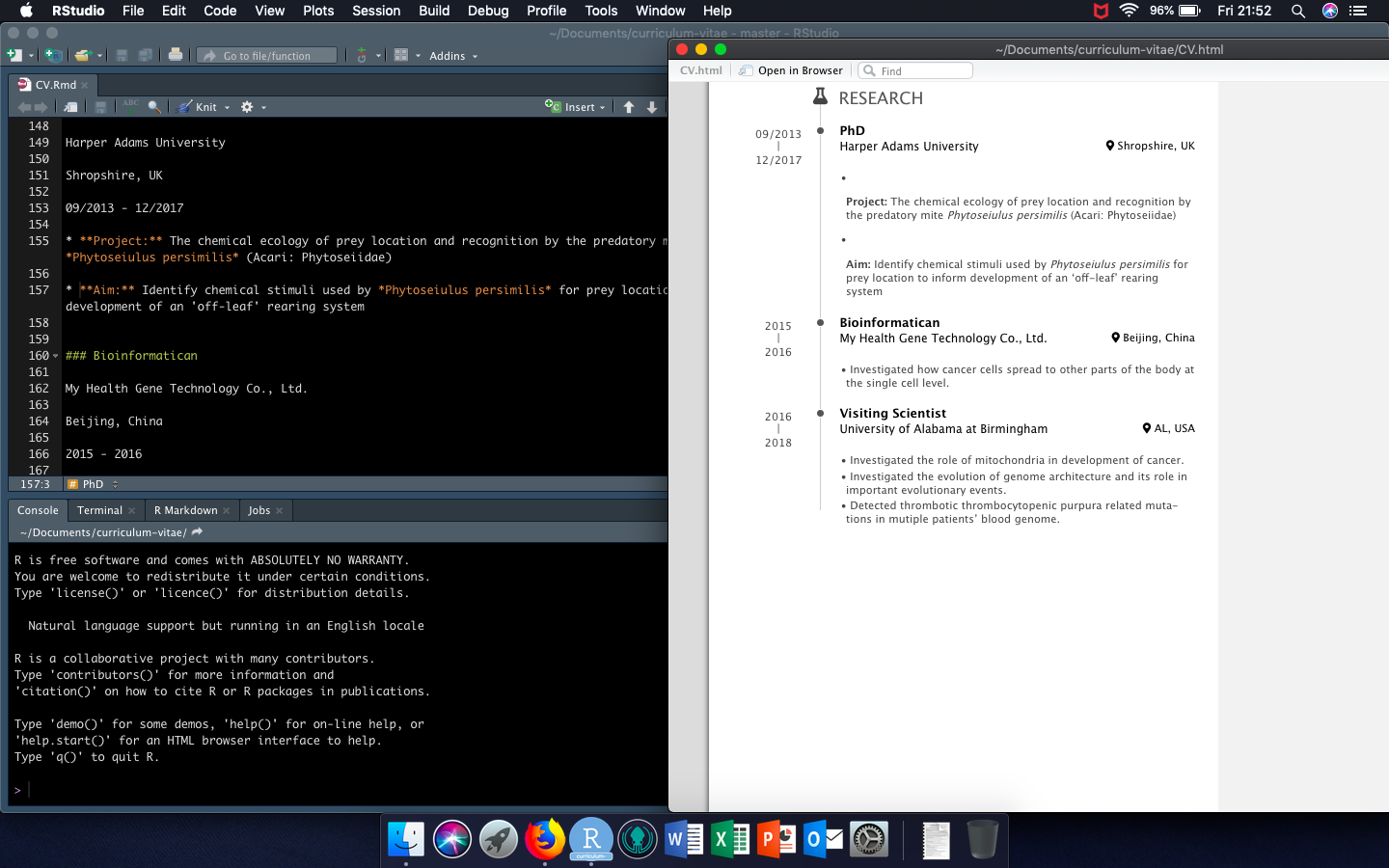1389x868 pixels.
Task: Click the editor Save icon
Action: click(x=100, y=107)
